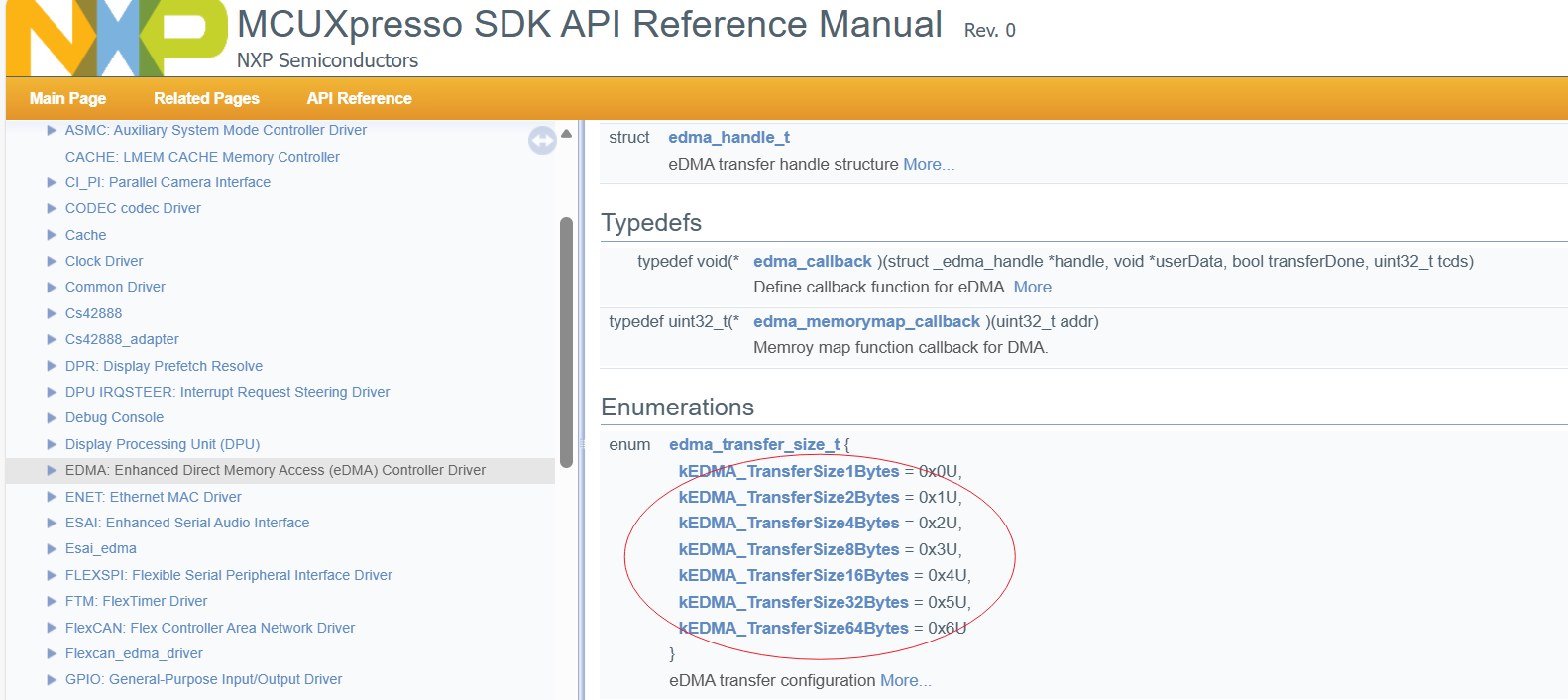Screen dimensions: 1568x700
Task: Expand the Cache tree node
Action: pyautogui.click(x=52, y=235)
